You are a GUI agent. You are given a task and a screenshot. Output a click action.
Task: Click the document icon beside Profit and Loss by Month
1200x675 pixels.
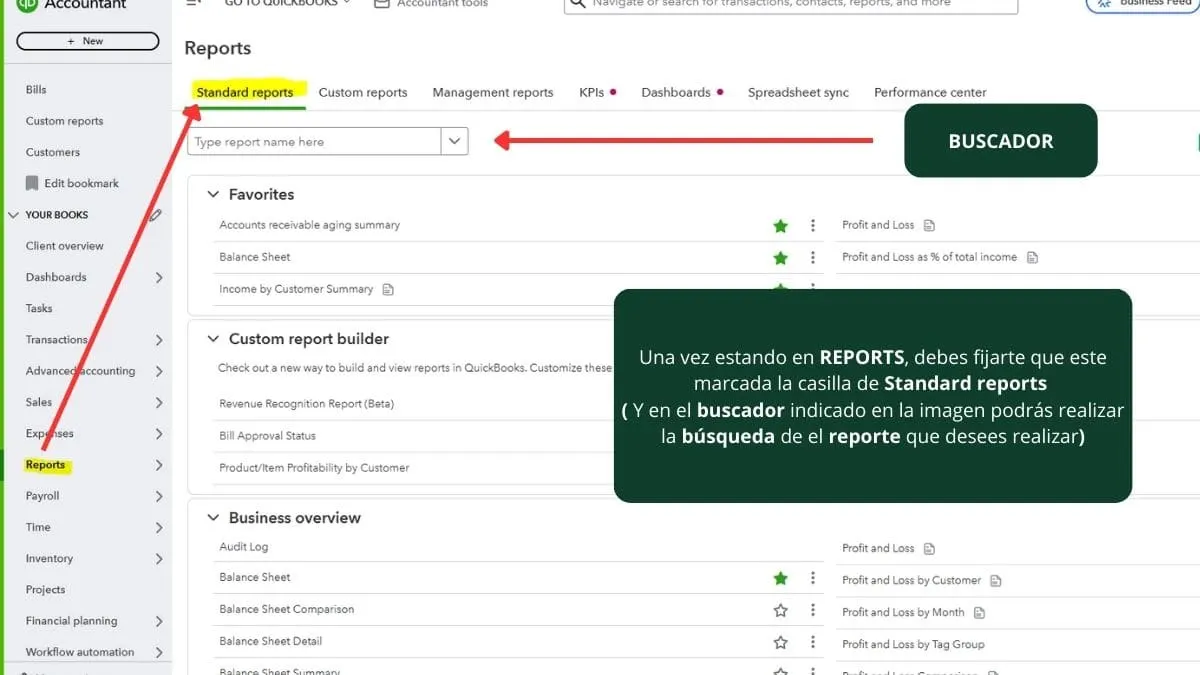979,613
